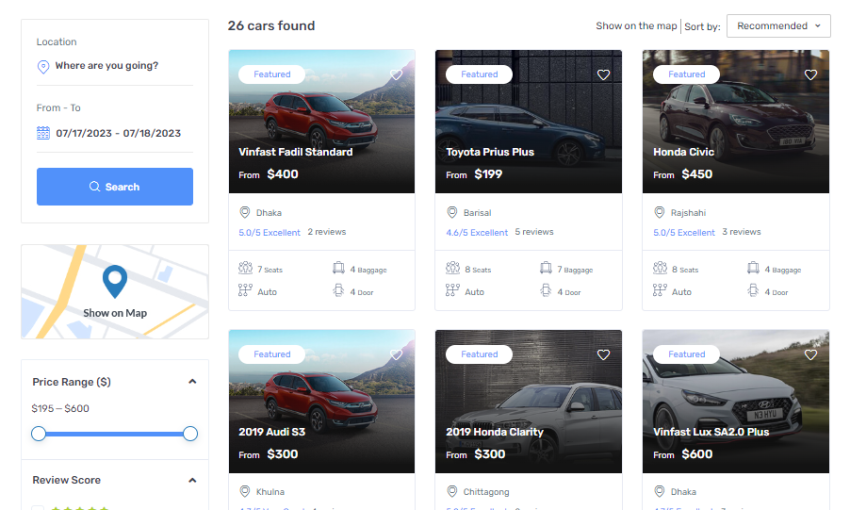Click the right price range slider handle
Image resolution: width=850 pixels, height=510 pixels.
click(x=190, y=434)
